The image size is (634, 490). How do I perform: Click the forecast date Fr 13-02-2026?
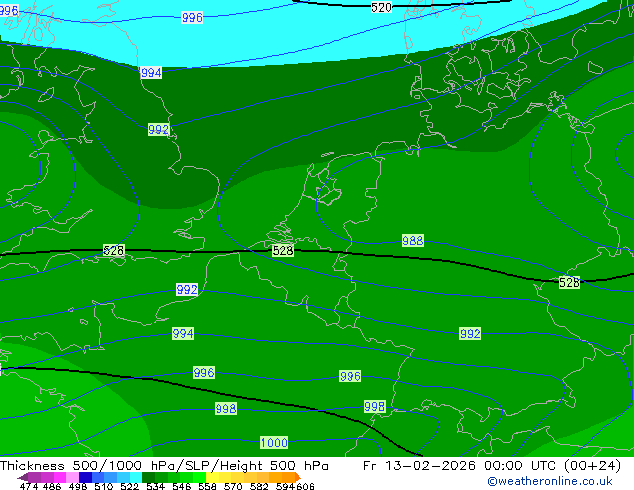pyautogui.click(x=419, y=466)
